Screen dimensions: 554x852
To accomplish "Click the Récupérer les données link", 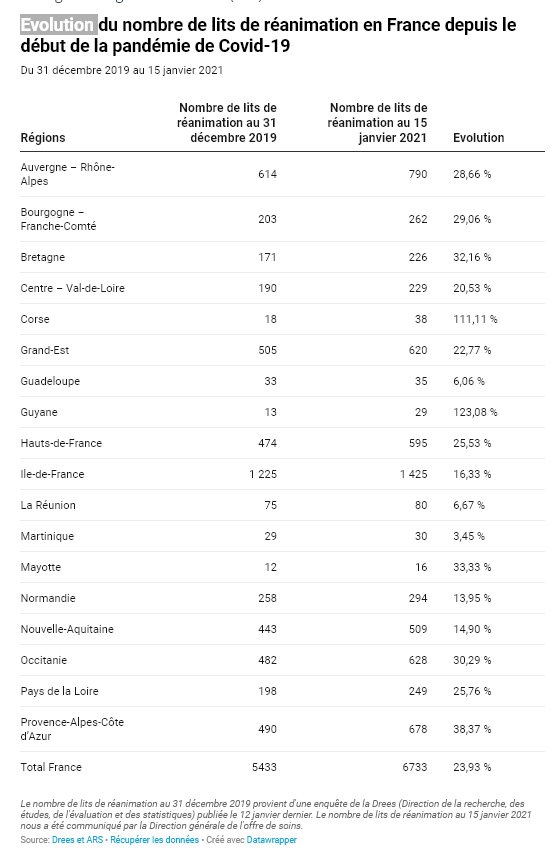I will (x=154, y=840).
